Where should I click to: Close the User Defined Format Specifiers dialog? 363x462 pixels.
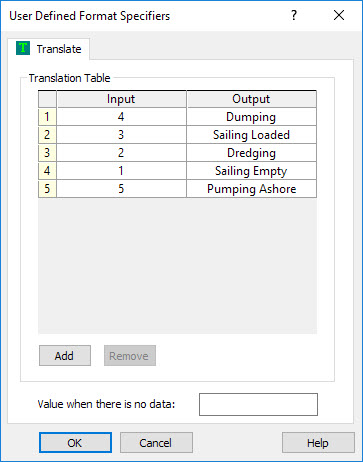coord(339,15)
